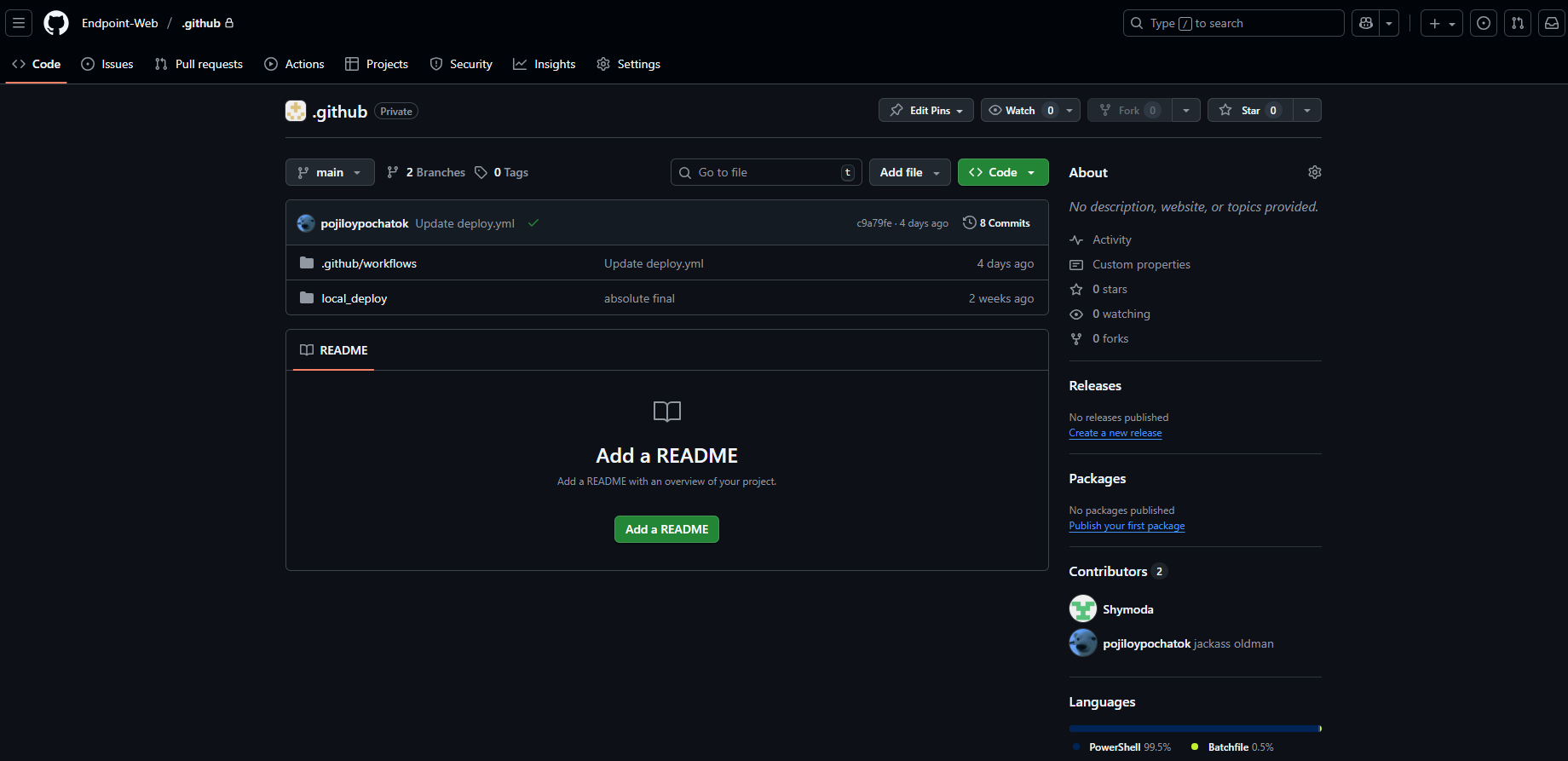Image resolution: width=1568 pixels, height=761 pixels.
Task: Open the local_deploy folder name
Action: (x=355, y=298)
